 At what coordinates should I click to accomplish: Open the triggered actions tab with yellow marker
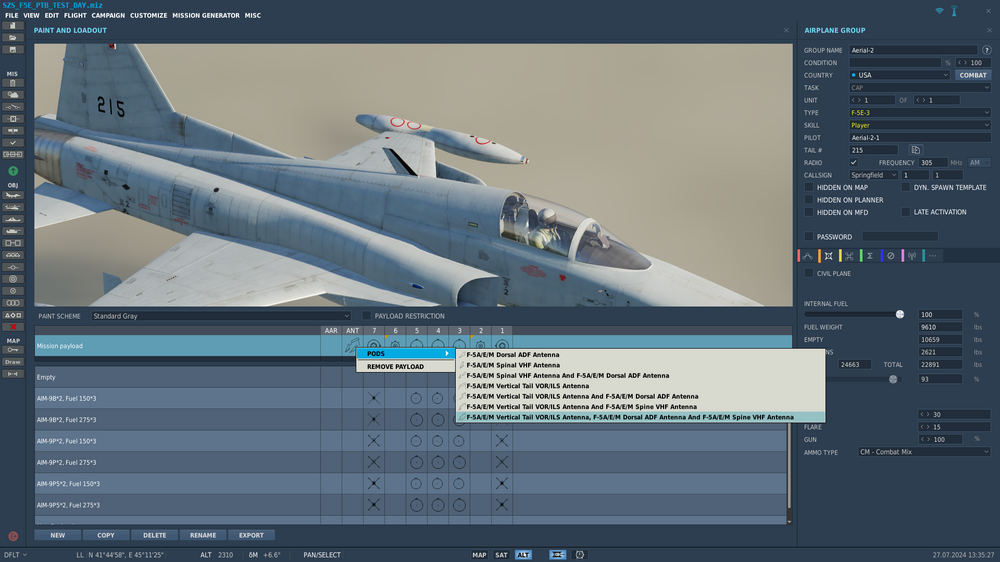pos(849,256)
